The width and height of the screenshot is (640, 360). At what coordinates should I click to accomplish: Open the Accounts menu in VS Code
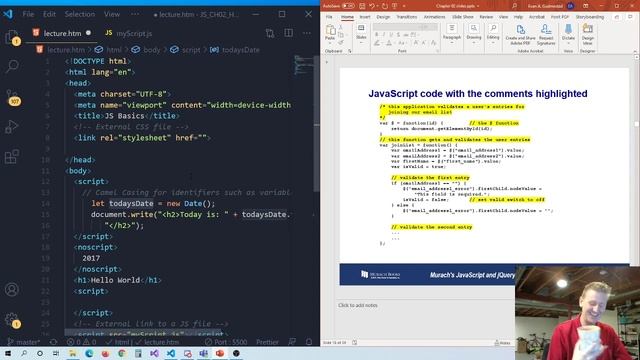[x=11, y=289]
